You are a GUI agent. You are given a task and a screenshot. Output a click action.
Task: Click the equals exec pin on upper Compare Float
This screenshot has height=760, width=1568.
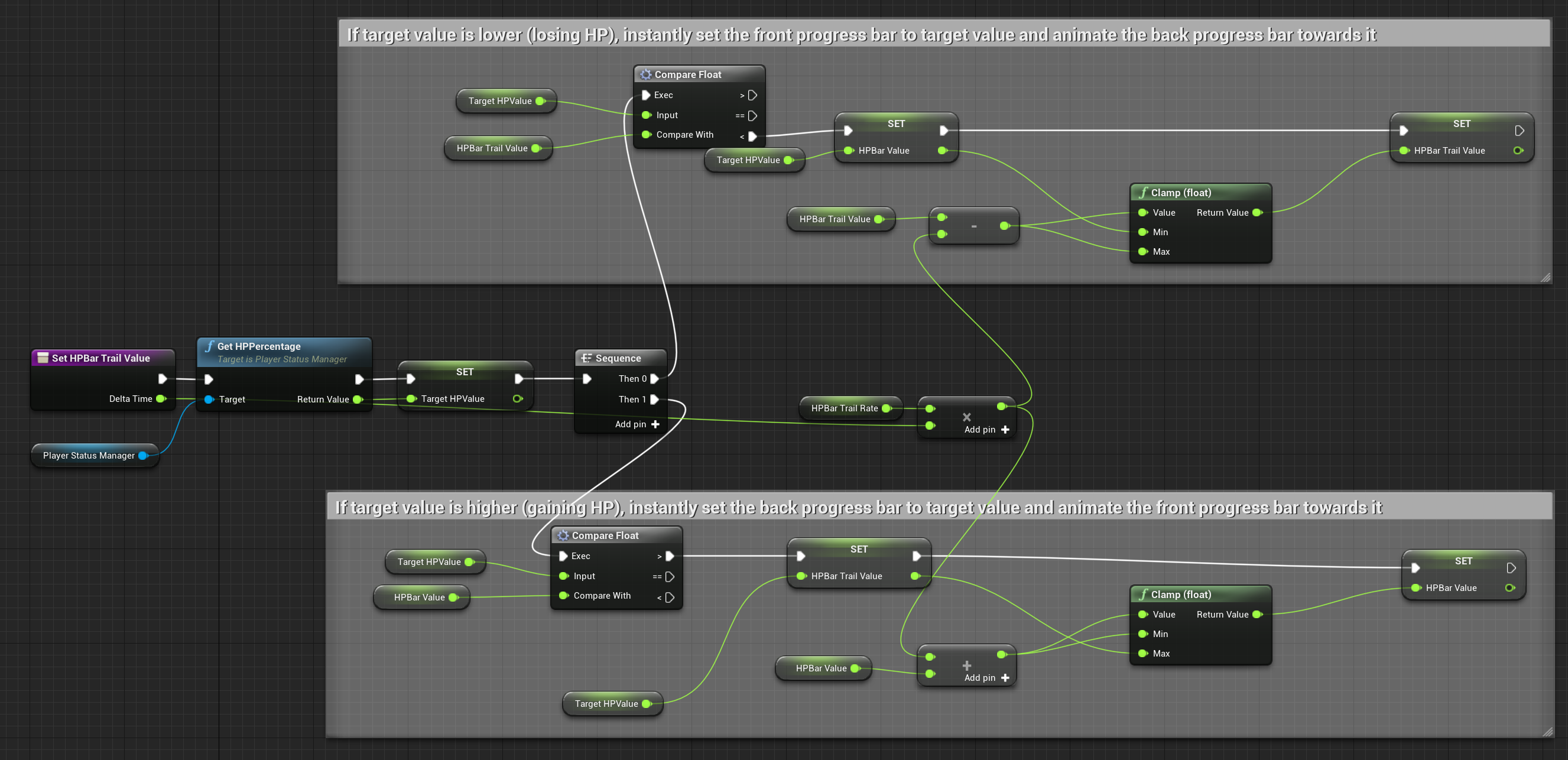click(x=752, y=116)
